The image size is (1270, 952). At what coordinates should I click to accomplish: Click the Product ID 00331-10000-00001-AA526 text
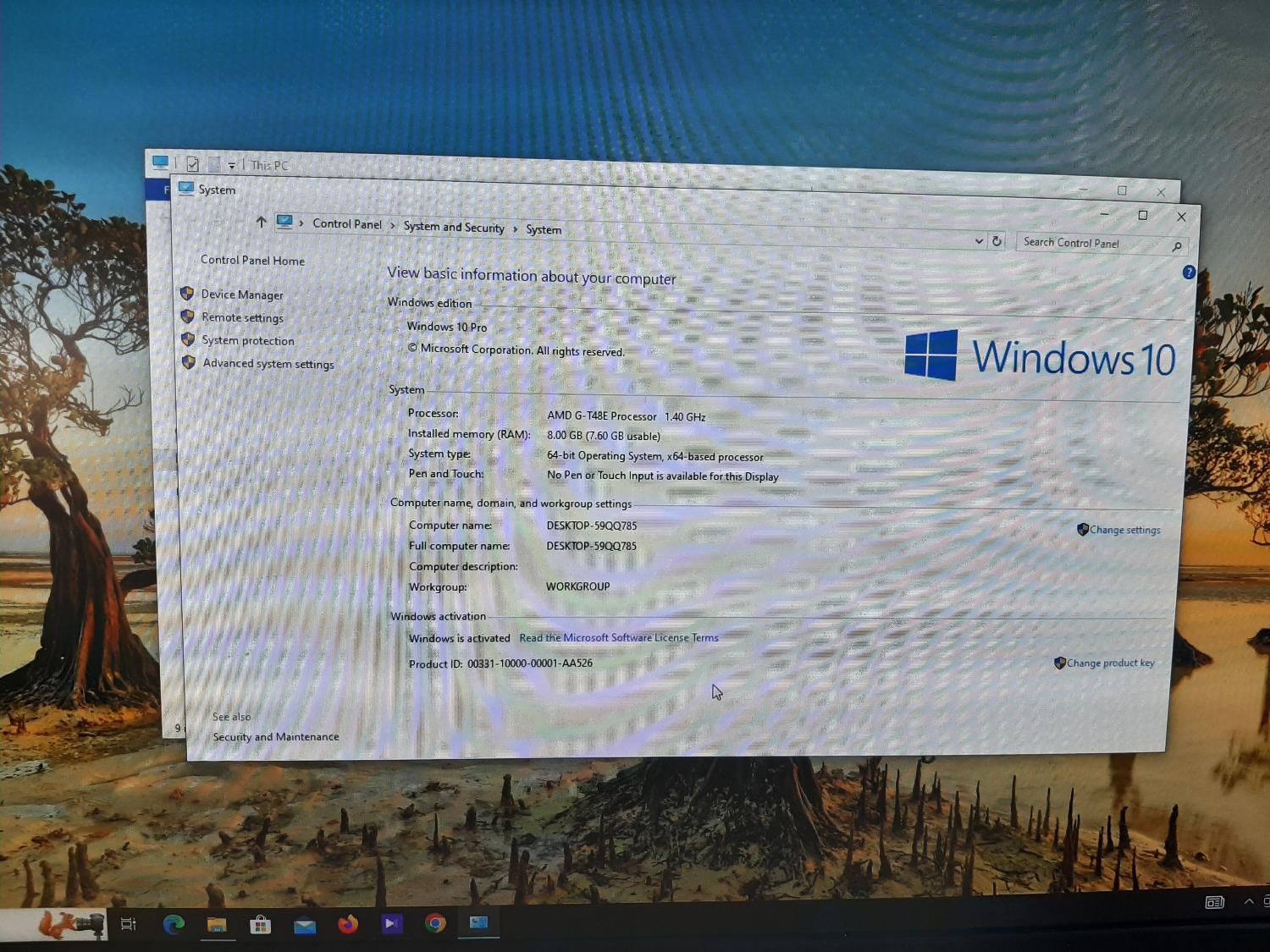coord(530,663)
